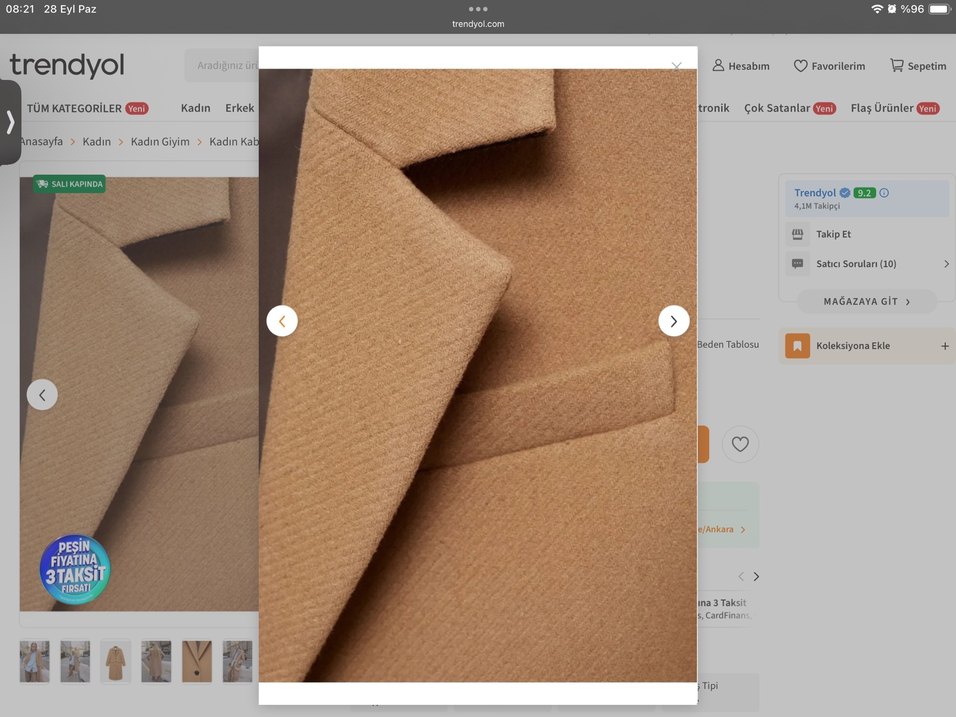Open Favorilerim wishlist
Screen dimensions: 956x717
[x=829, y=66]
